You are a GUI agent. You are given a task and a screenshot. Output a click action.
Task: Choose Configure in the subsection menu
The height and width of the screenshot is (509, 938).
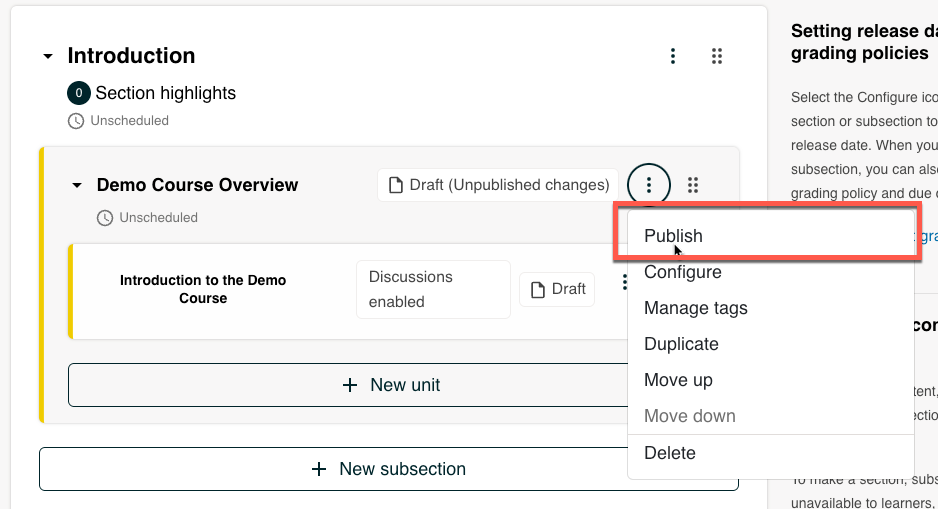click(682, 272)
